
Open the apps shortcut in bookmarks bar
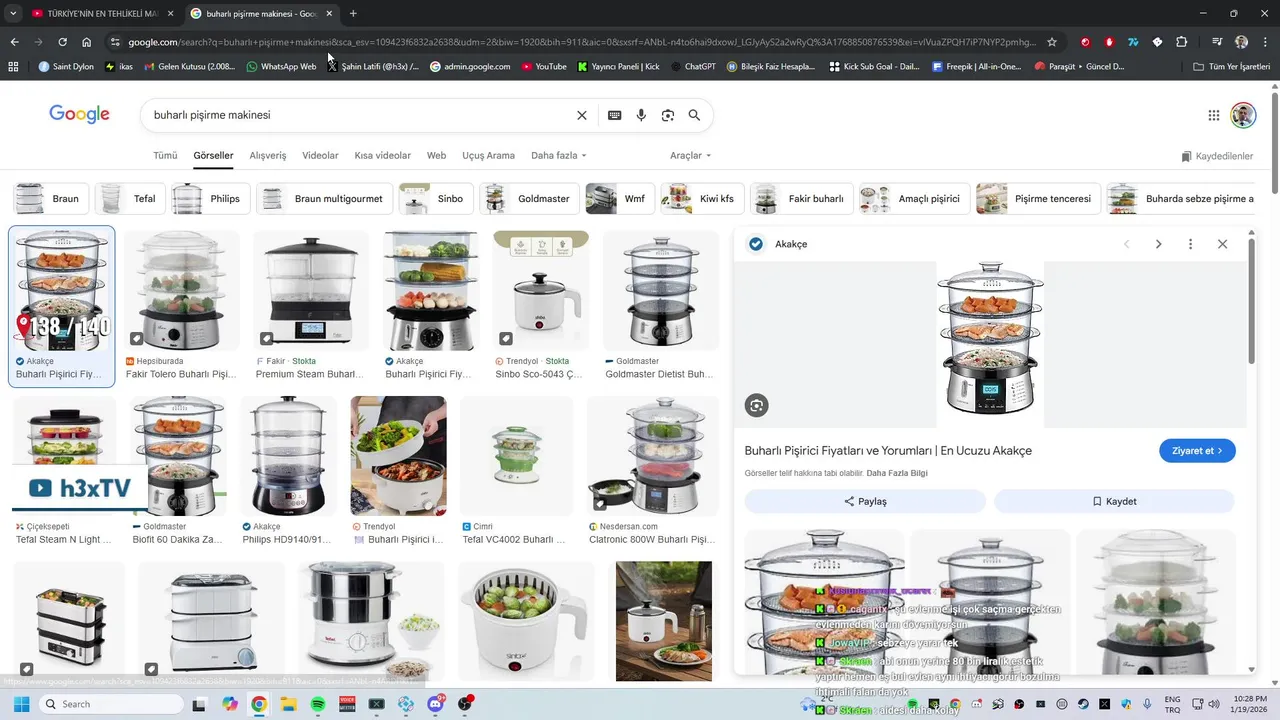pyautogui.click(x=13, y=66)
